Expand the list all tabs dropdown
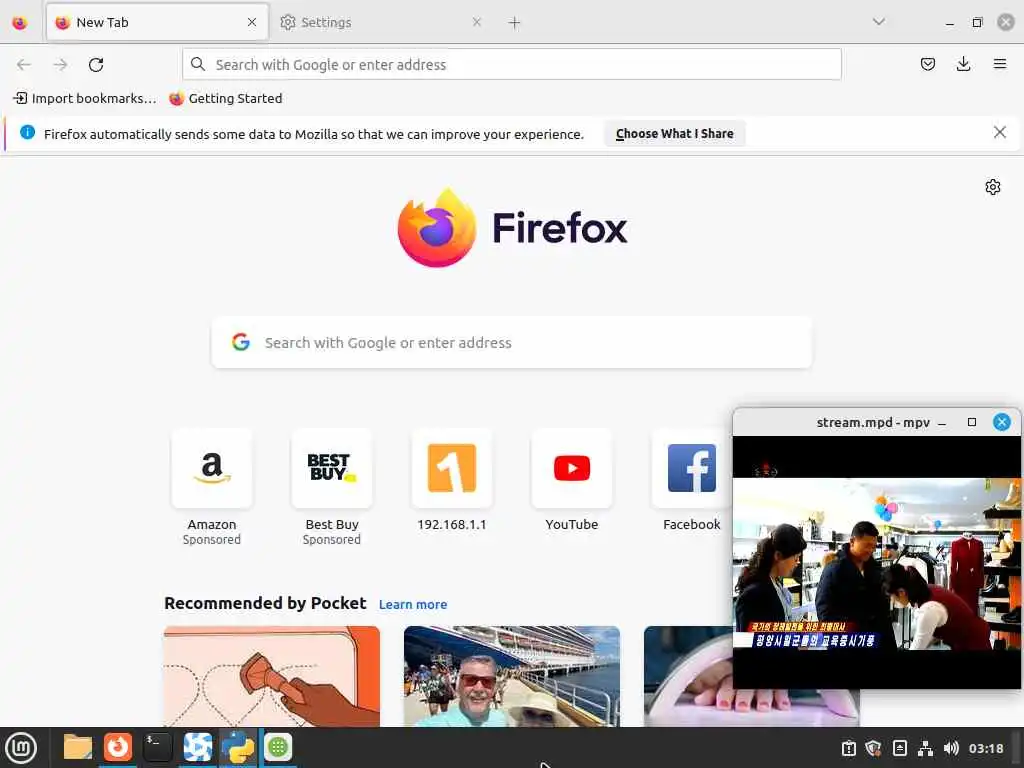 [879, 22]
